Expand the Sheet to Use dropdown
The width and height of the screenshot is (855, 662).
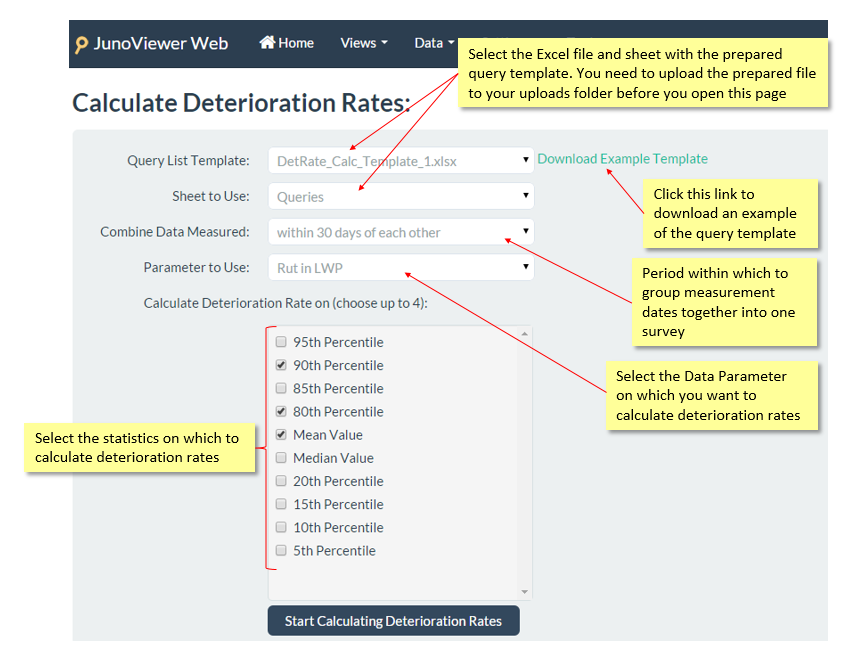401,196
